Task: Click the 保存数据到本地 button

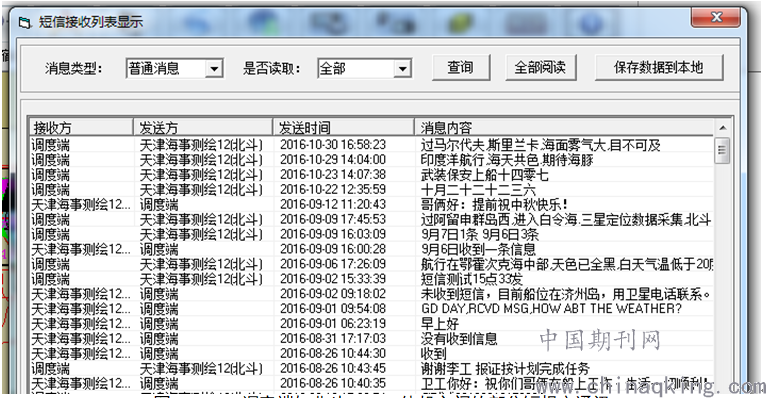Action: click(x=658, y=67)
